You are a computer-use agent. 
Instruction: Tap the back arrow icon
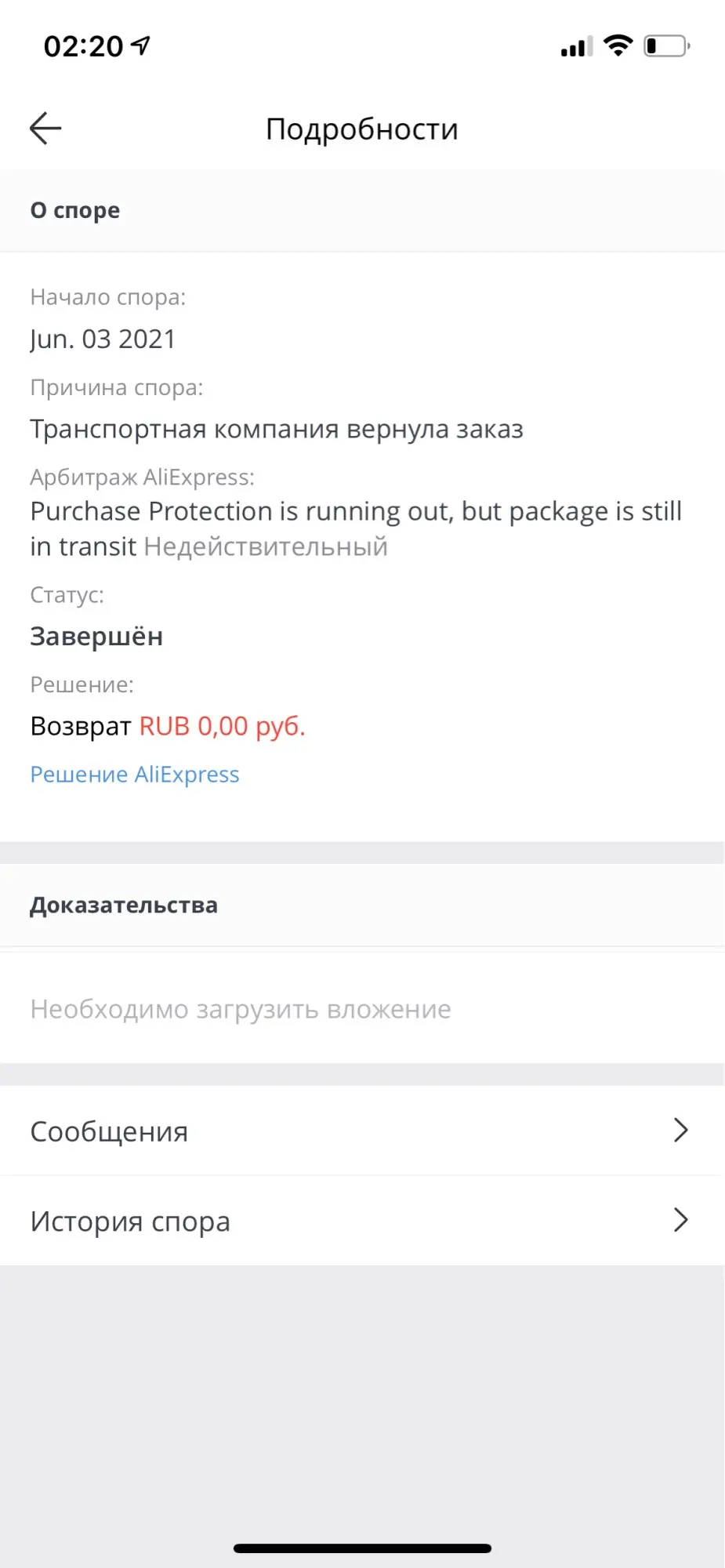45,129
